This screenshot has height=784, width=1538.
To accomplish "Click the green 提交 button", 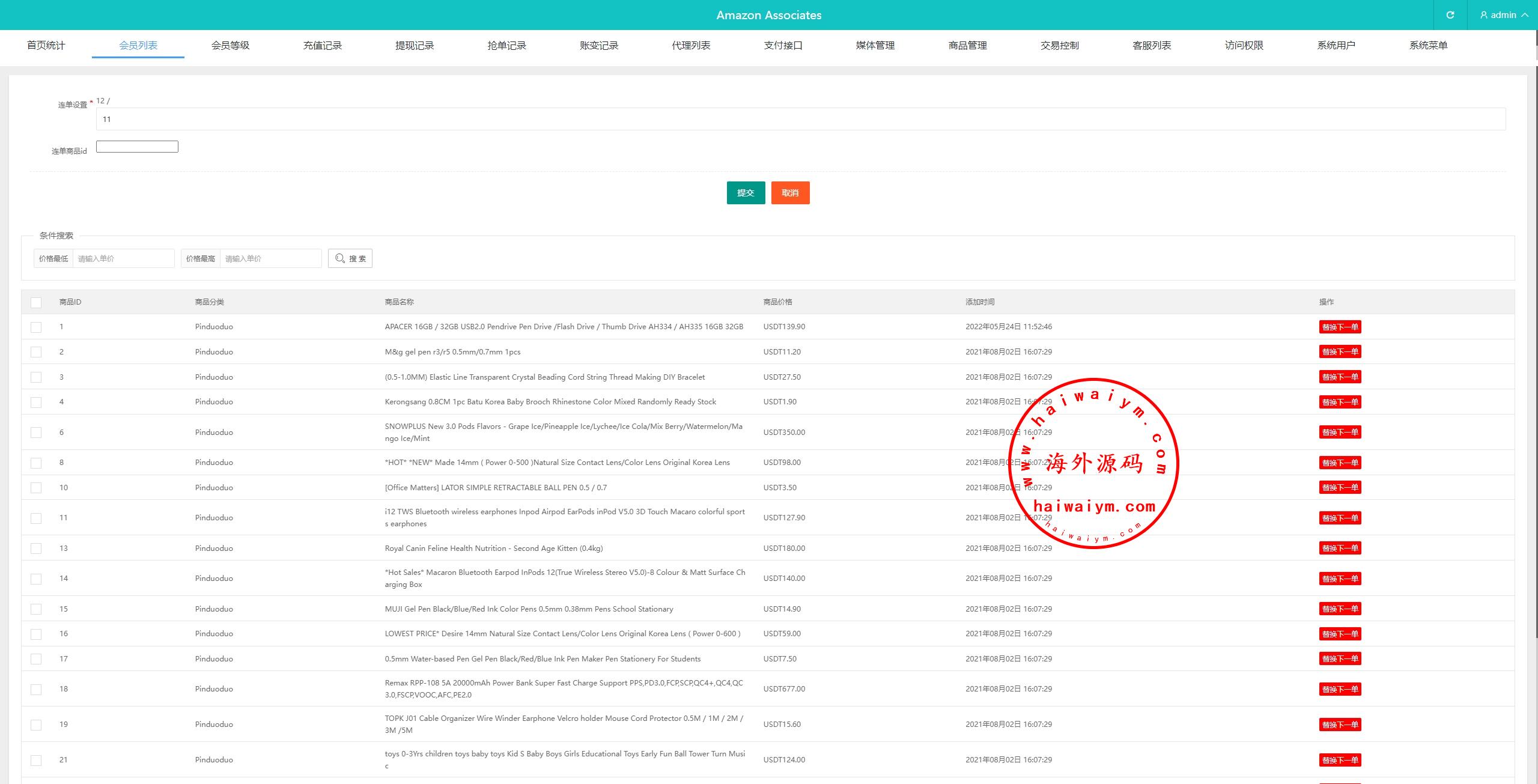I will (746, 193).
